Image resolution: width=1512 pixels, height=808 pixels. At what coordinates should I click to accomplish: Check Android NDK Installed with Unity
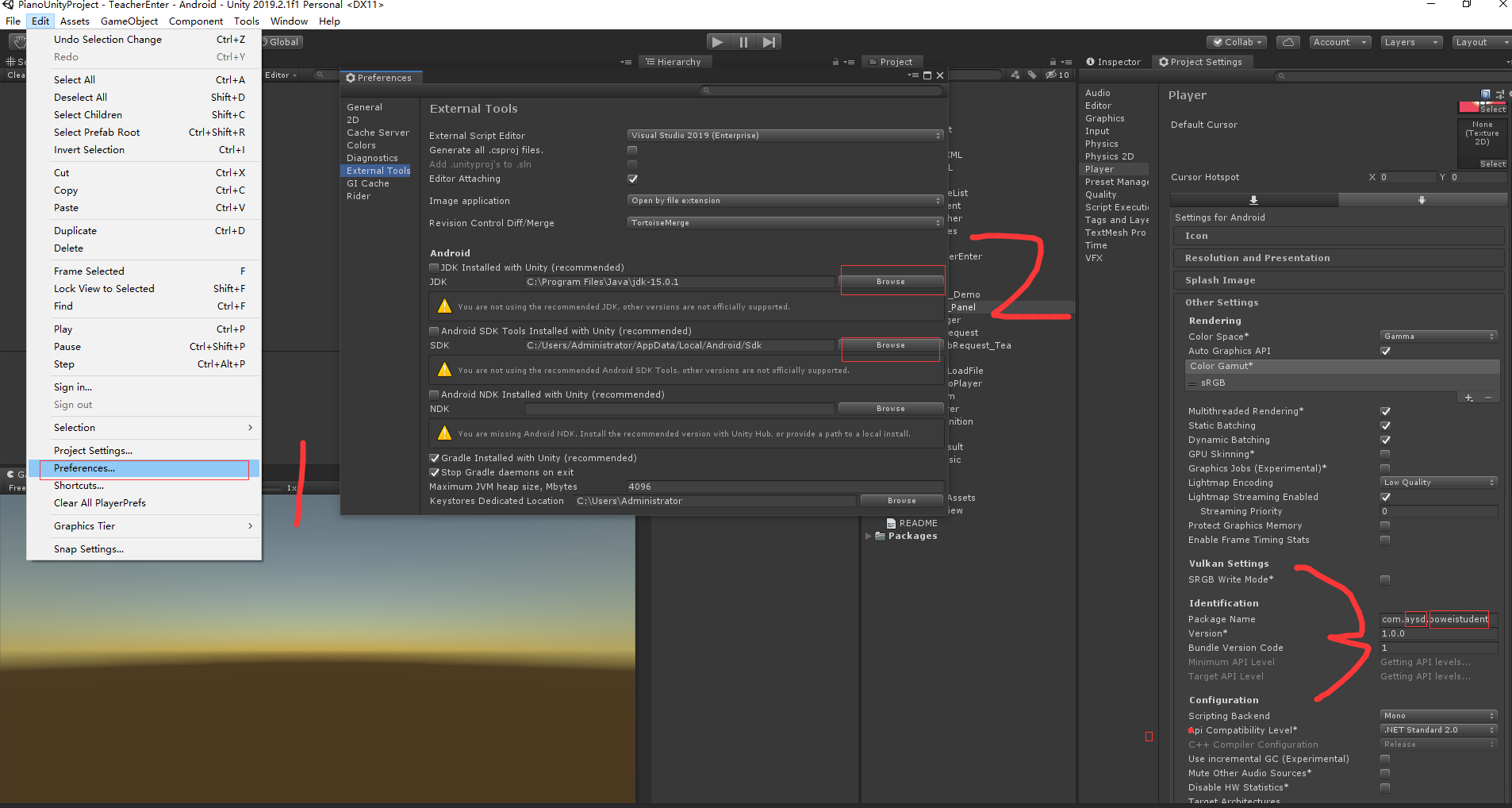[x=434, y=394]
